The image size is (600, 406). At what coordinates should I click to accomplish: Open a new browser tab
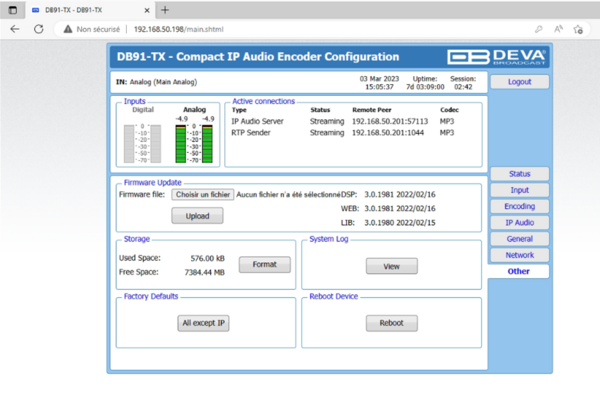165,10
